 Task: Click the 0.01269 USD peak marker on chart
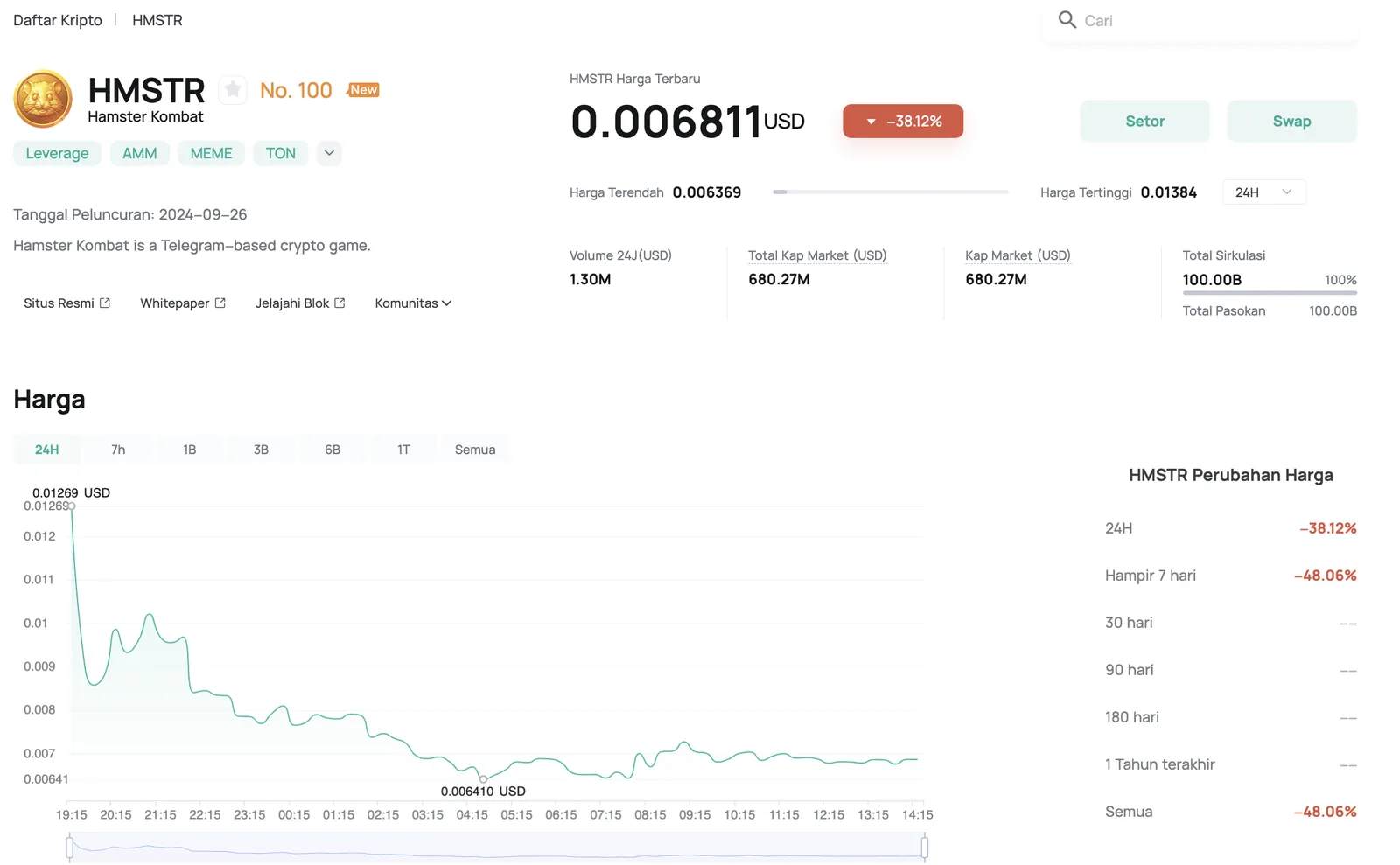point(72,506)
